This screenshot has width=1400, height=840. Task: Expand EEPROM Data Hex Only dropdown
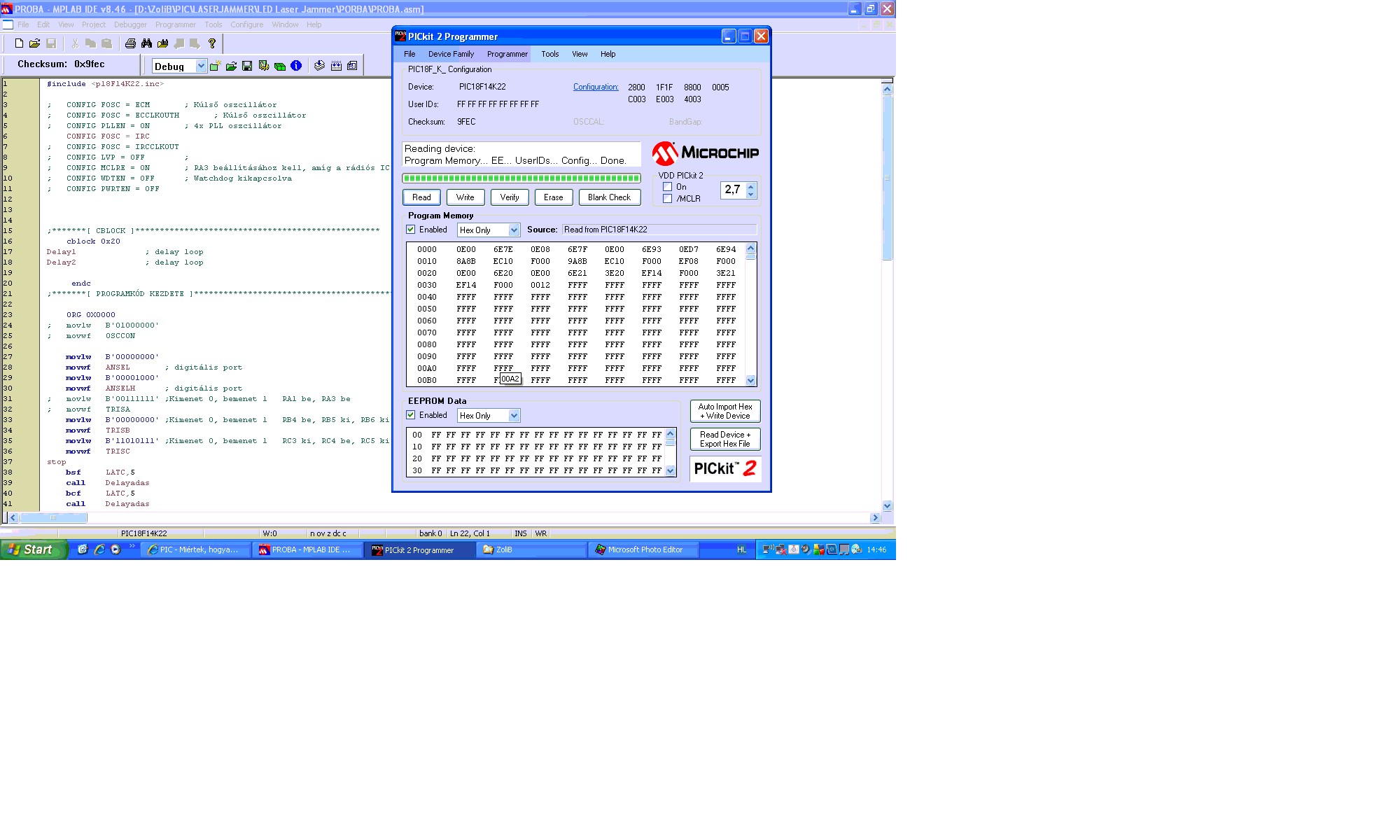point(514,416)
